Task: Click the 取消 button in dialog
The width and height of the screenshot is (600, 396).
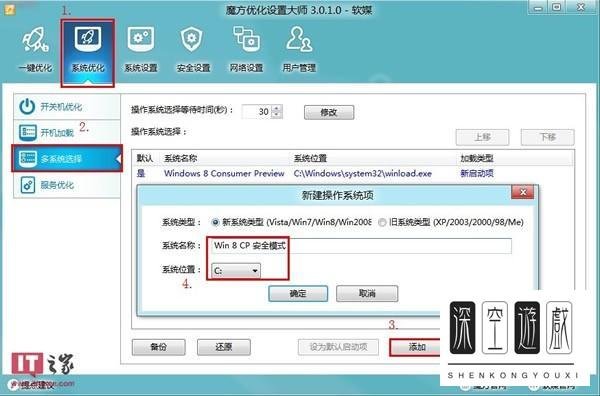Action: (367, 293)
